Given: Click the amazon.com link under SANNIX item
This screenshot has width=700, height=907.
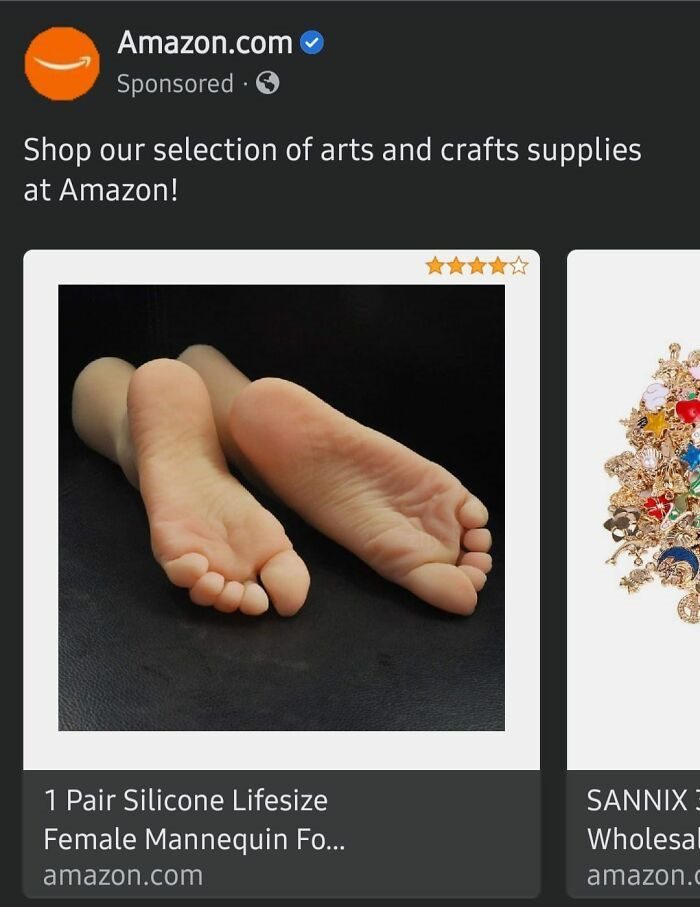Looking at the screenshot, I should point(643,875).
